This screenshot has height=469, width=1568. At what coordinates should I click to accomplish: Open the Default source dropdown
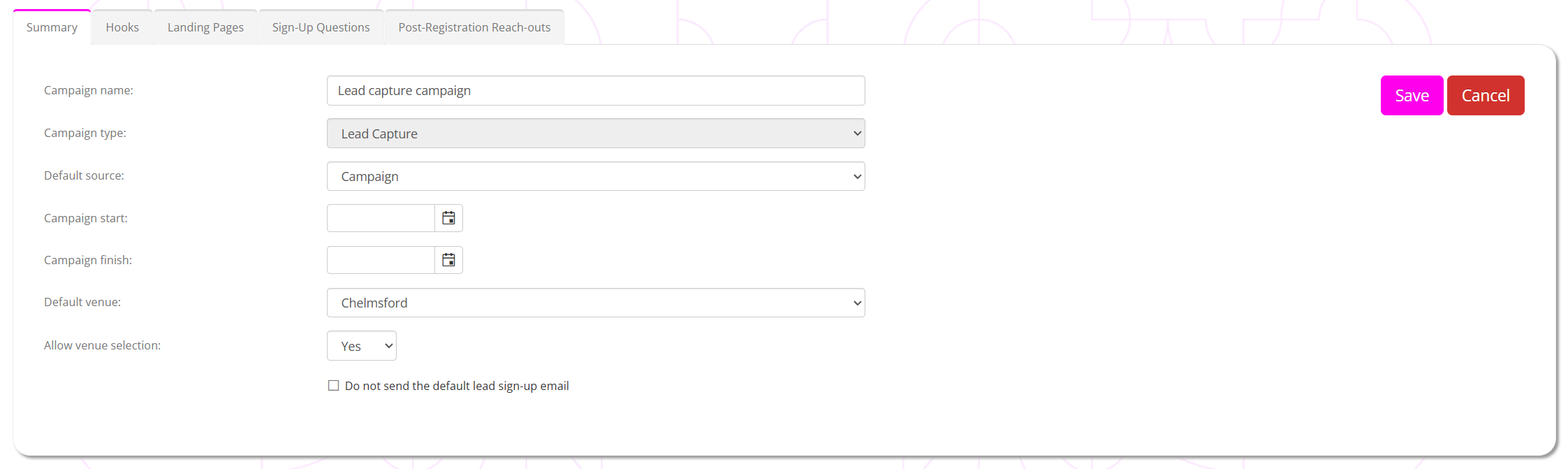595,176
